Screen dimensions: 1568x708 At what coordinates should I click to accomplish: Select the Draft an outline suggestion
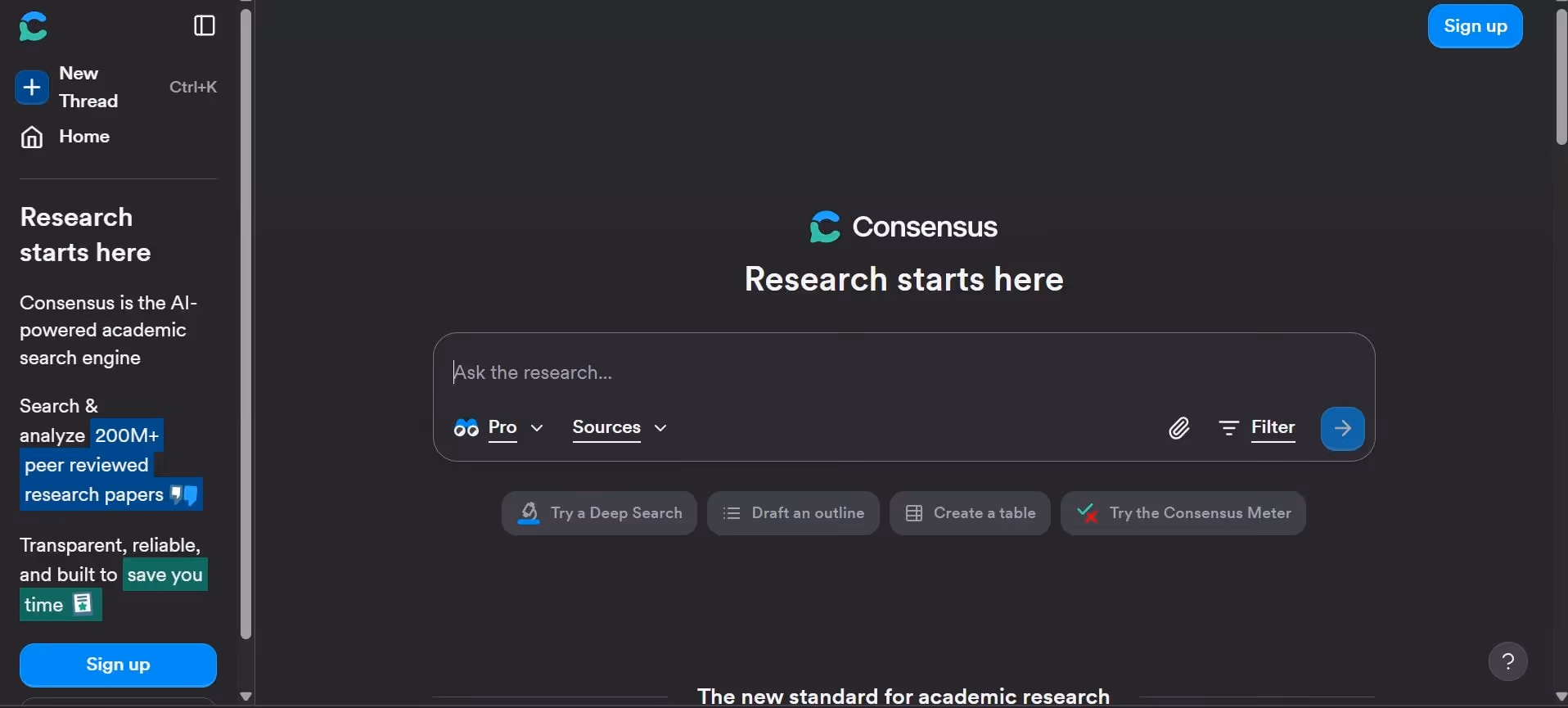793,513
